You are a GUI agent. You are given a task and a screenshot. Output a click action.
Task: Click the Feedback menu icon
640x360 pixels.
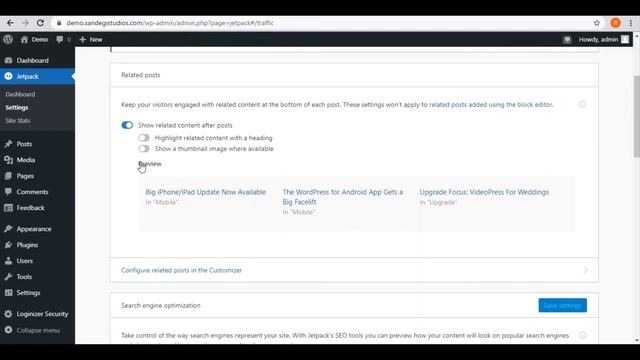(x=9, y=208)
